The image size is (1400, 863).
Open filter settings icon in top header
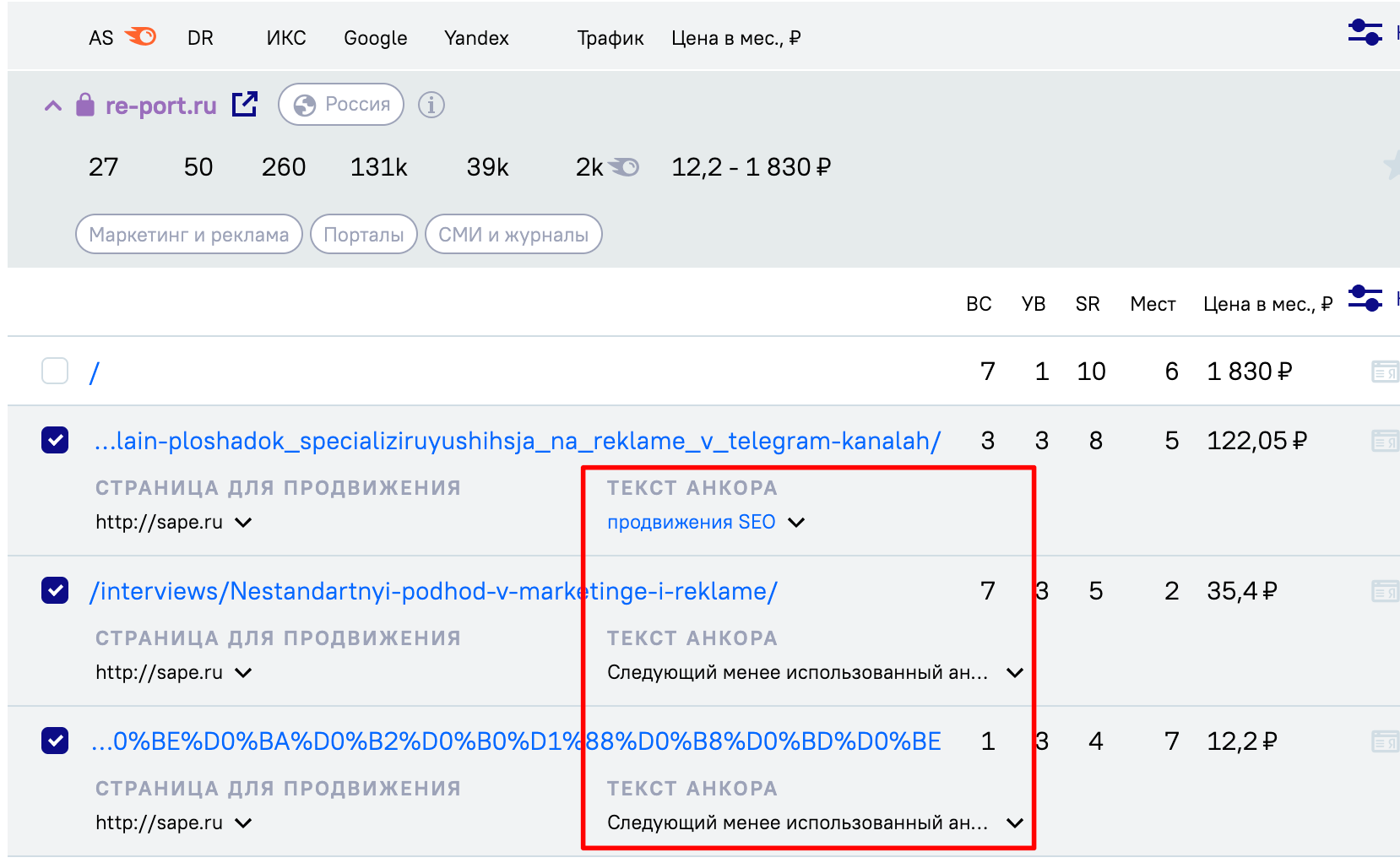pos(1365,33)
